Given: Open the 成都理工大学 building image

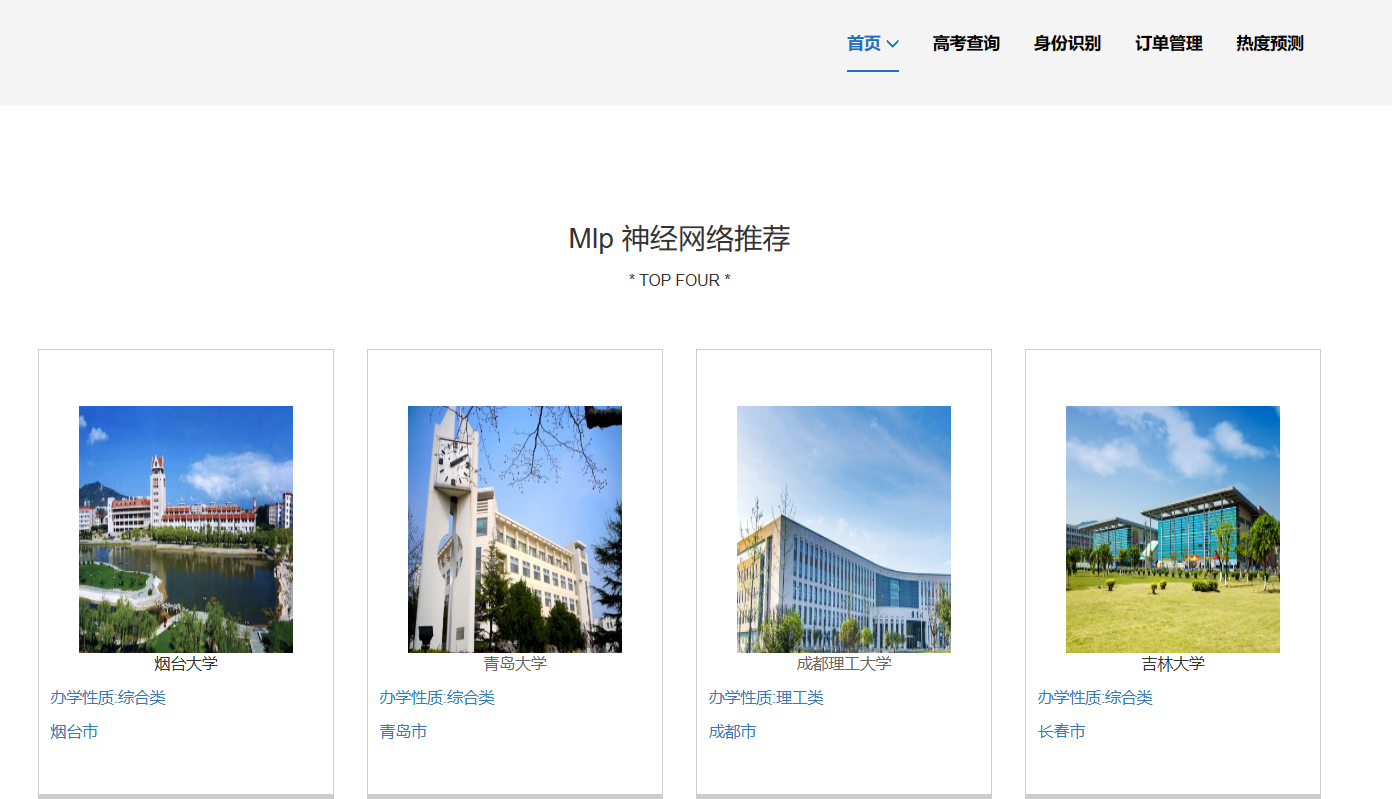Looking at the screenshot, I should coord(844,529).
